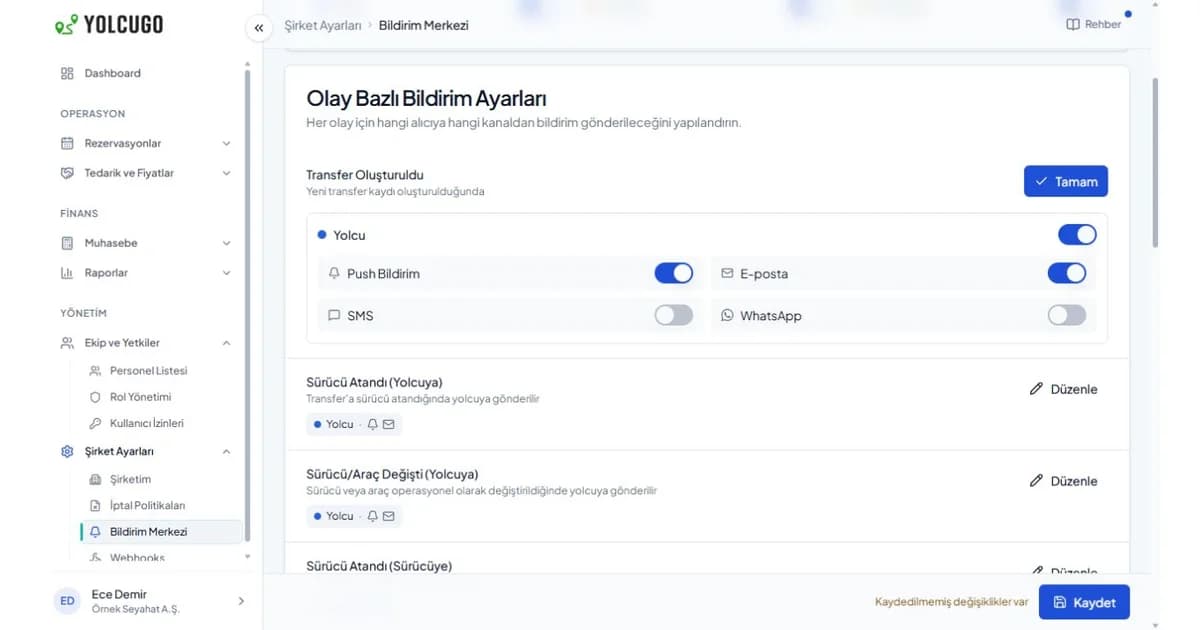Viewport: 1200px width, 630px height.
Task: Click the main page vertical scrollbar
Action: tap(1155, 163)
